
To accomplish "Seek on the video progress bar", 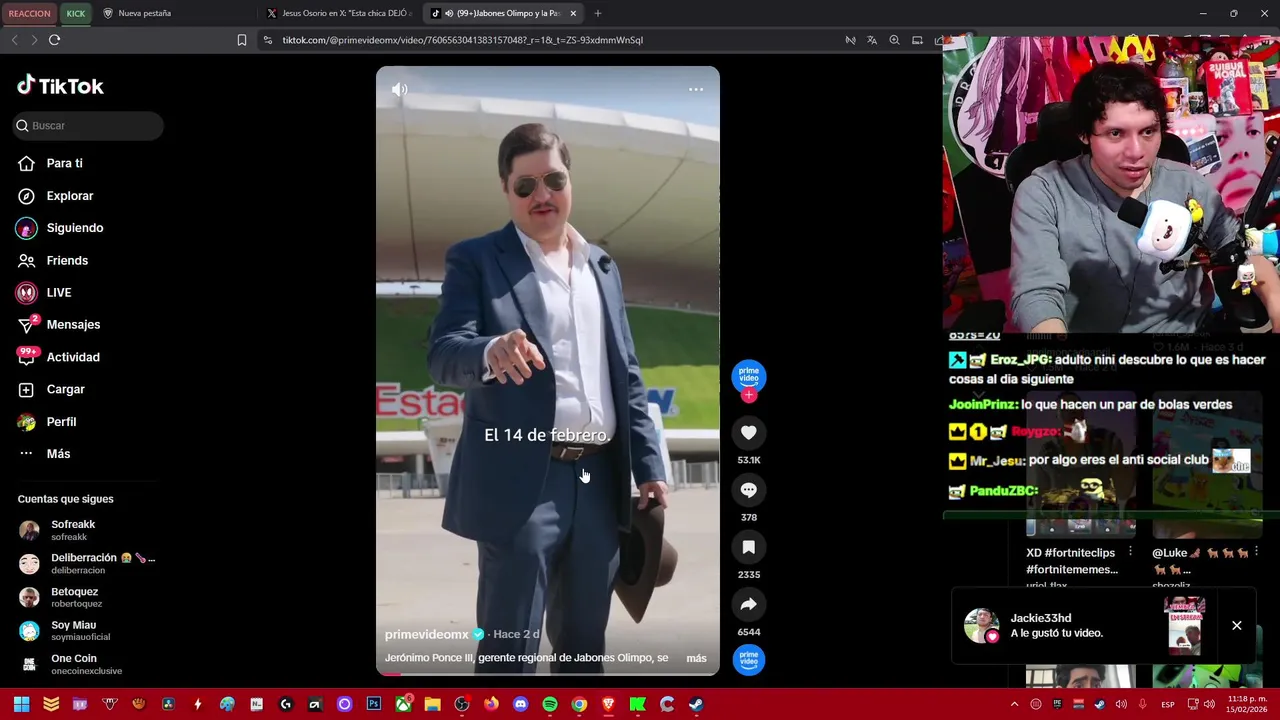I will tap(548, 674).
